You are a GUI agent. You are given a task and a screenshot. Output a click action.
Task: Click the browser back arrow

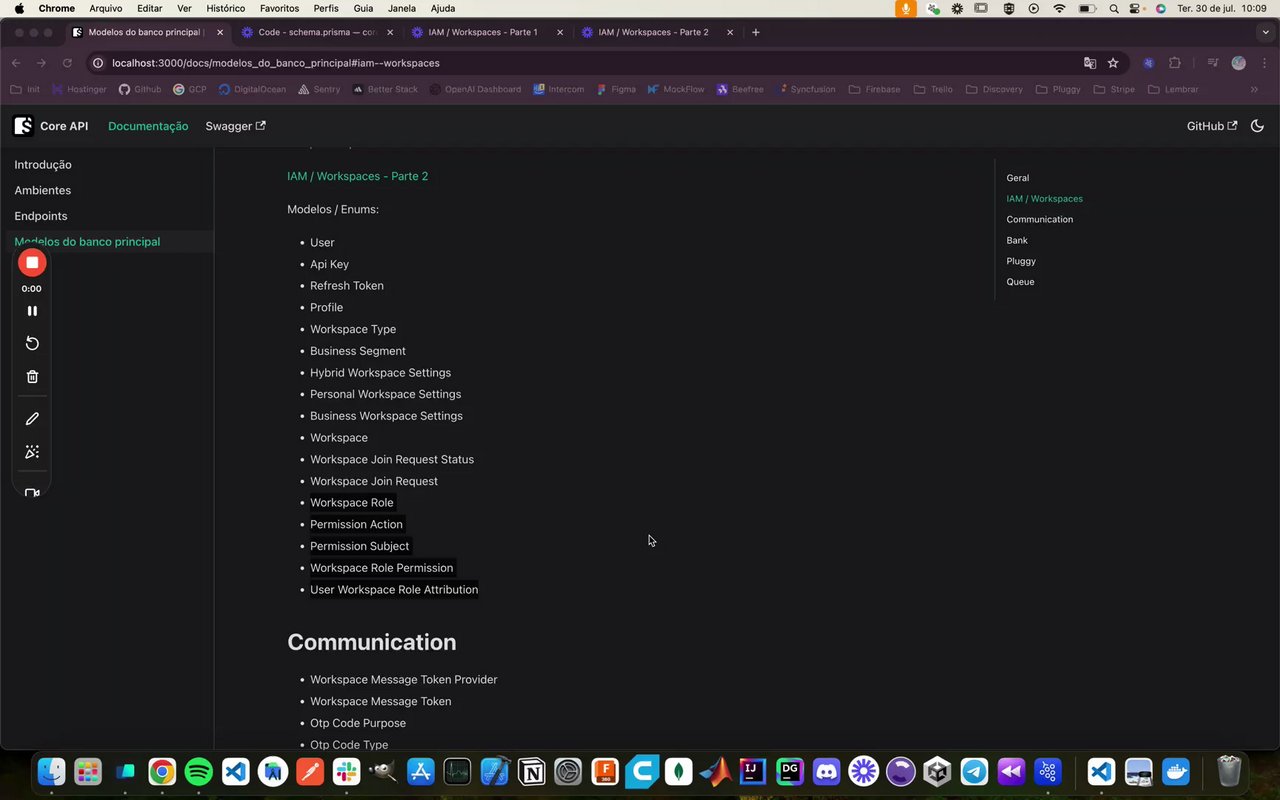[16, 63]
